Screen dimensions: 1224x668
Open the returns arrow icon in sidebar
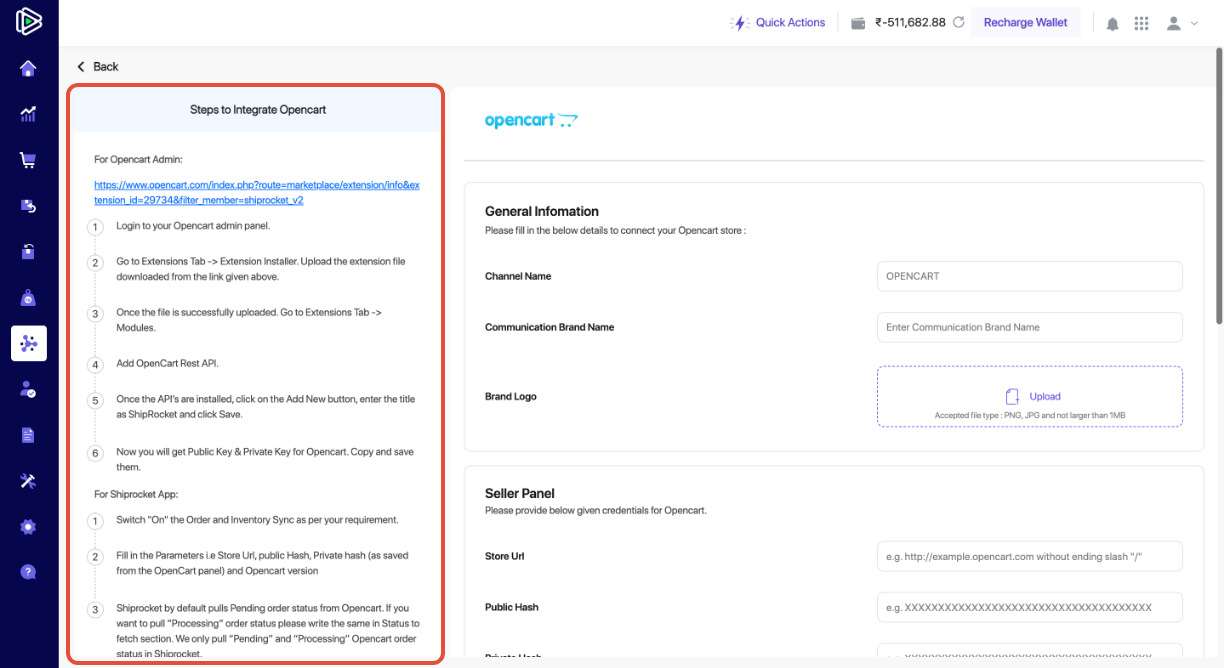tap(28, 206)
